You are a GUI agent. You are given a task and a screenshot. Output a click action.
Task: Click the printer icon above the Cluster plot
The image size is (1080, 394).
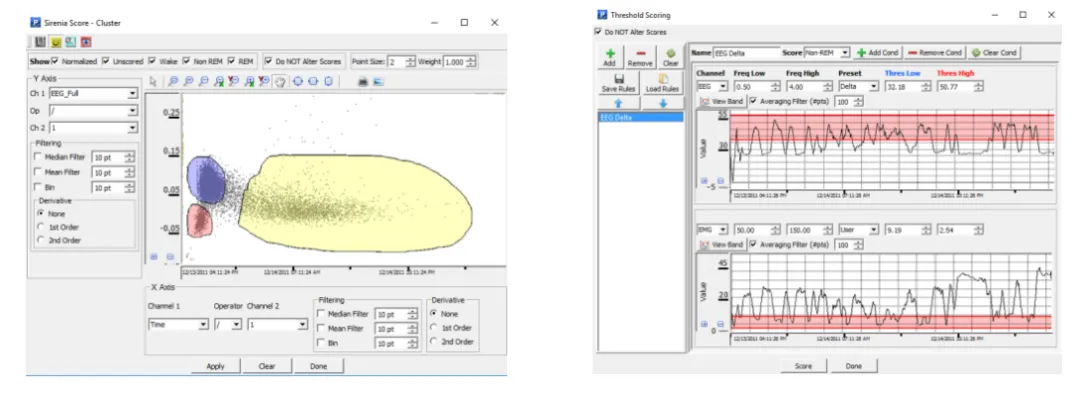(x=363, y=81)
